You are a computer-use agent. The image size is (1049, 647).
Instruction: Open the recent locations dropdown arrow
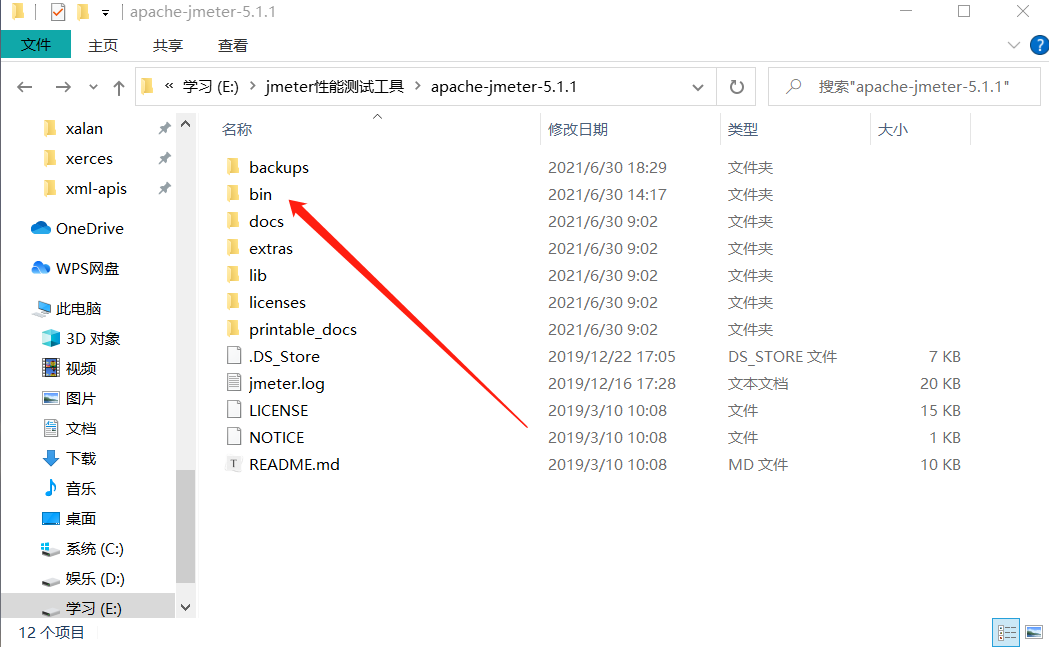[x=93, y=88]
